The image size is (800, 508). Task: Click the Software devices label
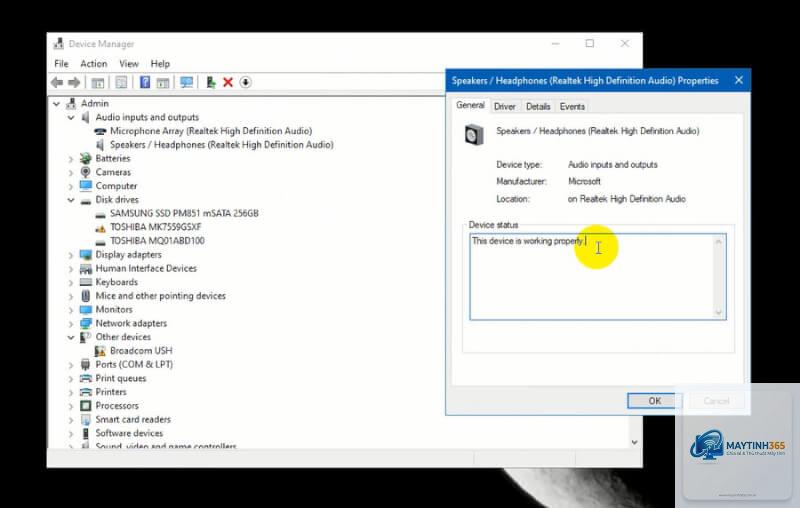tap(129, 433)
